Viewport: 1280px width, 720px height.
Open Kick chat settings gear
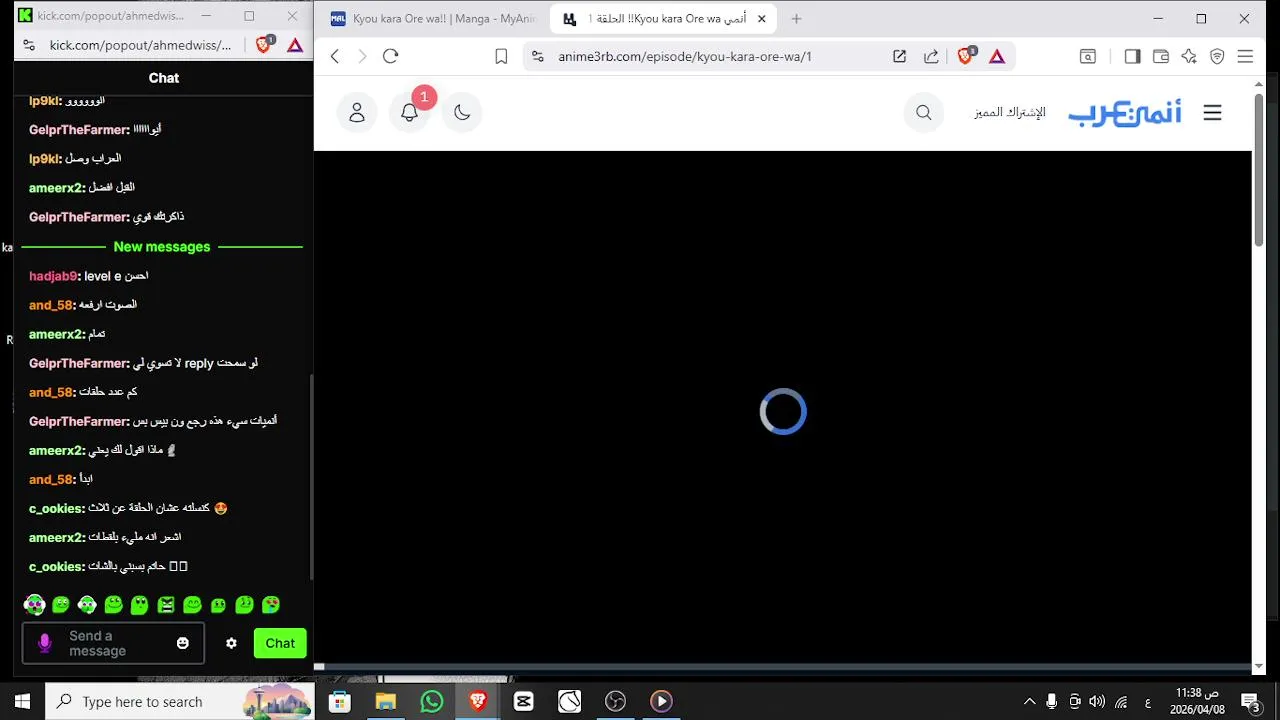pos(231,643)
